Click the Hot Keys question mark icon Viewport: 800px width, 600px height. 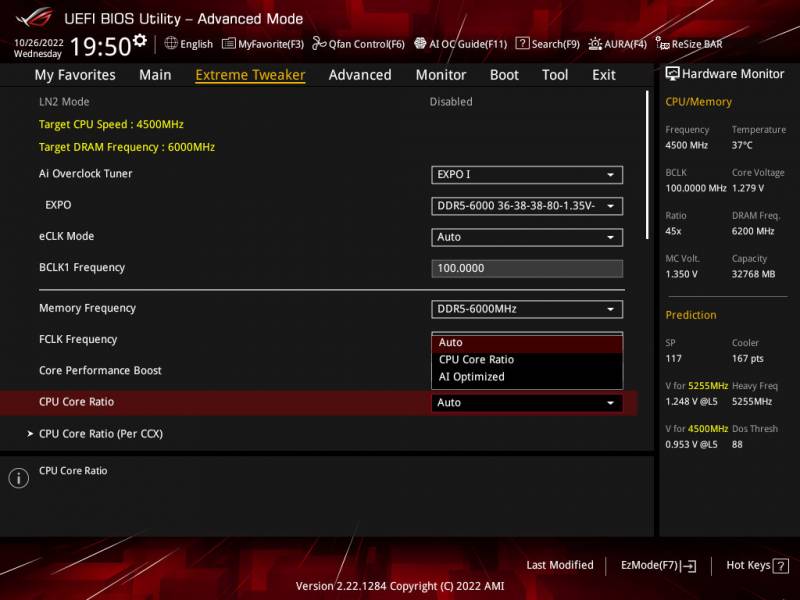click(x=781, y=565)
